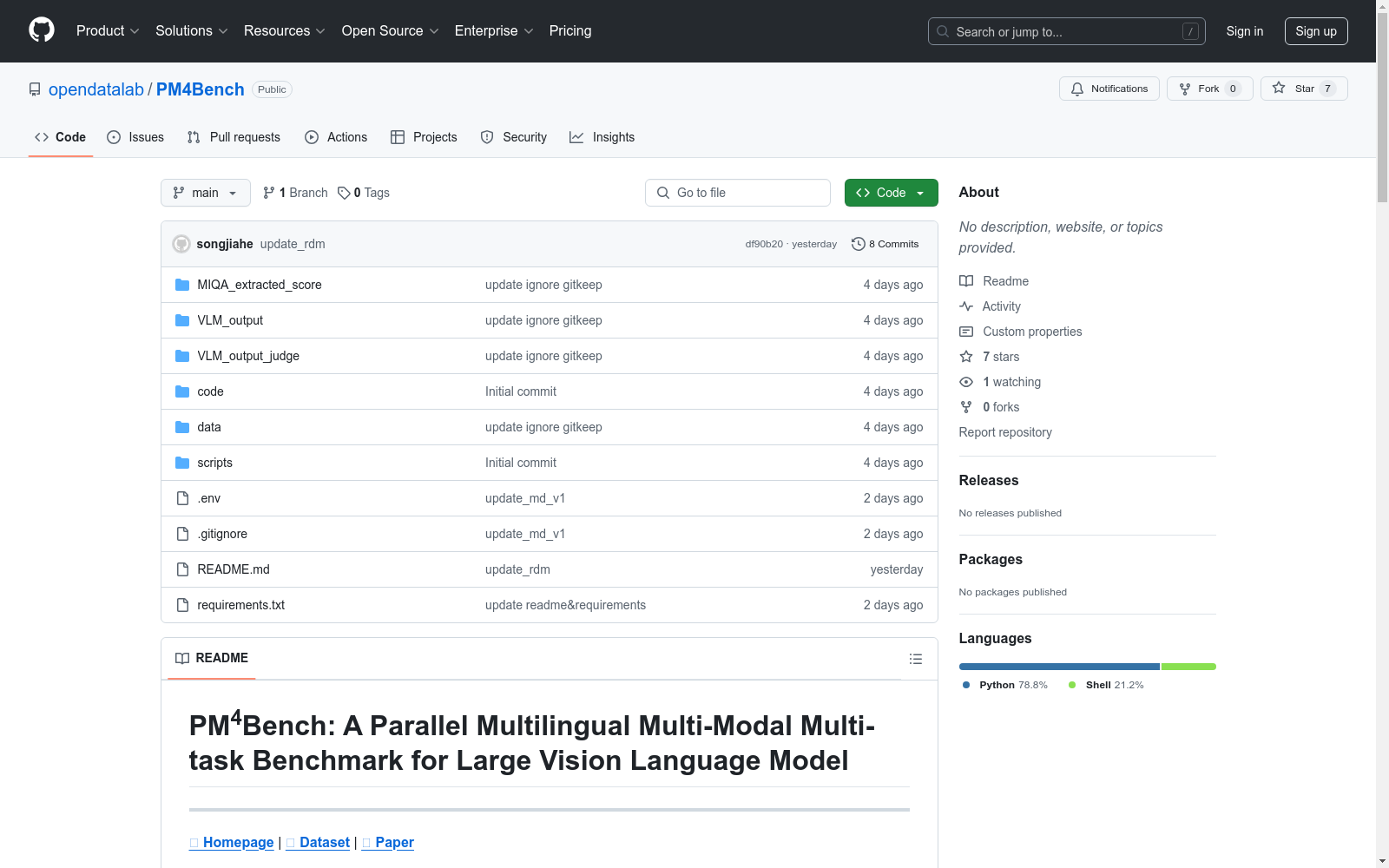Click the Sign up button
The width and height of the screenshot is (1389, 868).
pyautogui.click(x=1316, y=31)
